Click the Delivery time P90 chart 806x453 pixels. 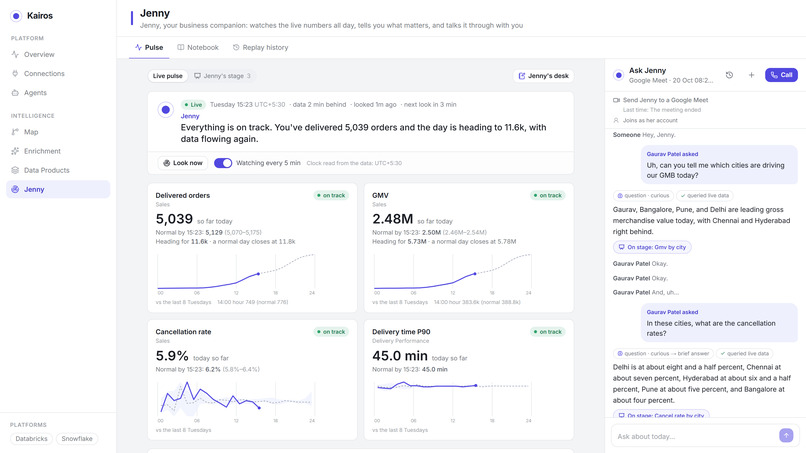pos(452,401)
